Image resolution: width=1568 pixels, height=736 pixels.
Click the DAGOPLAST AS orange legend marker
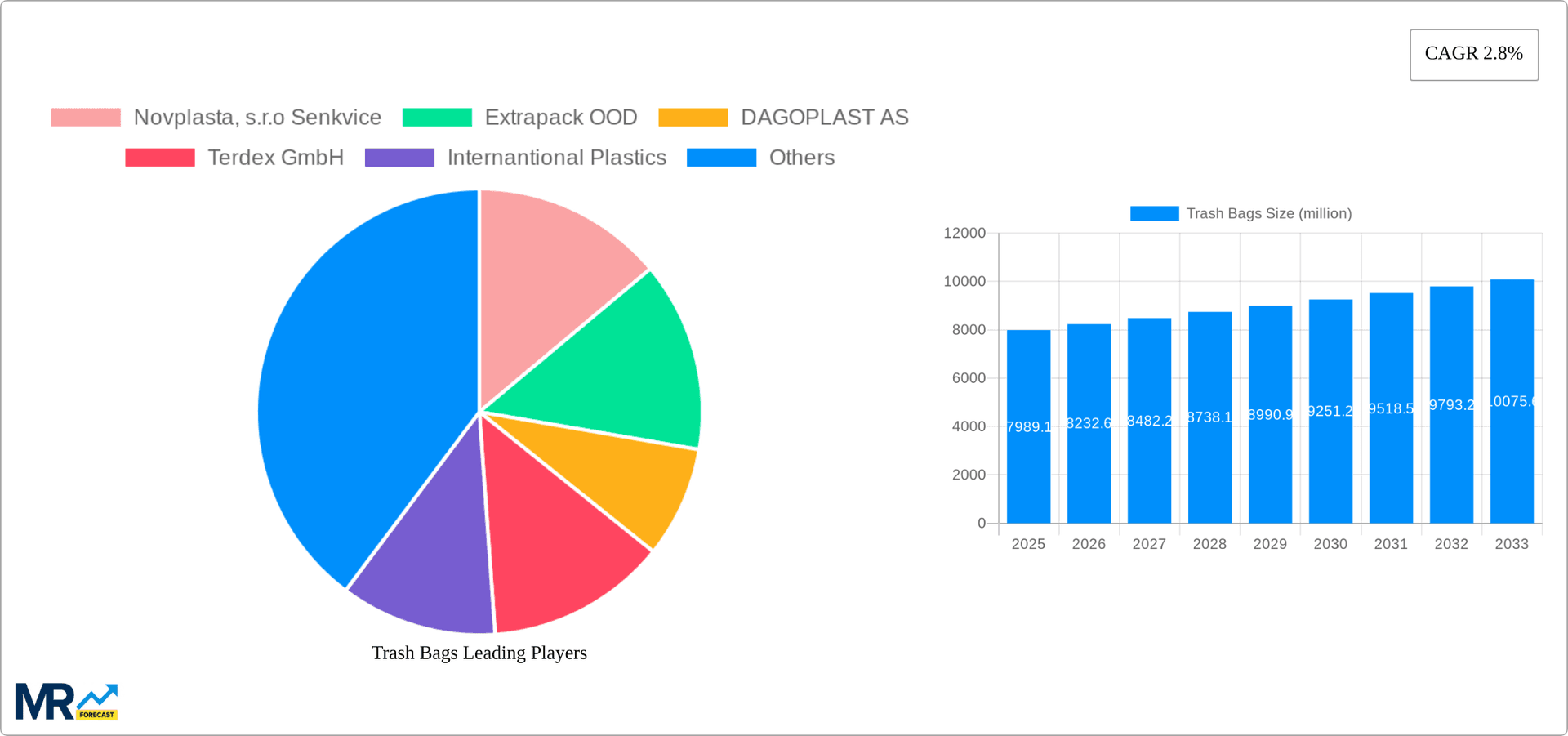[x=692, y=117]
